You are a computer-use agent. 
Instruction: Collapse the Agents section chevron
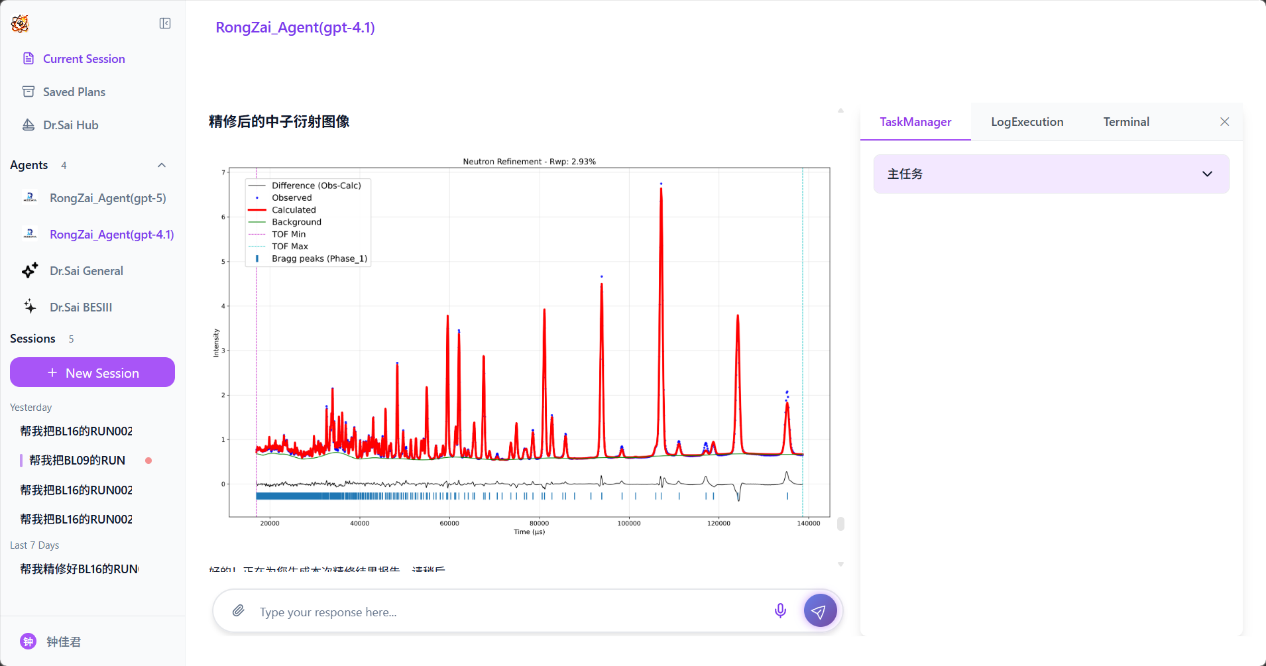point(162,165)
